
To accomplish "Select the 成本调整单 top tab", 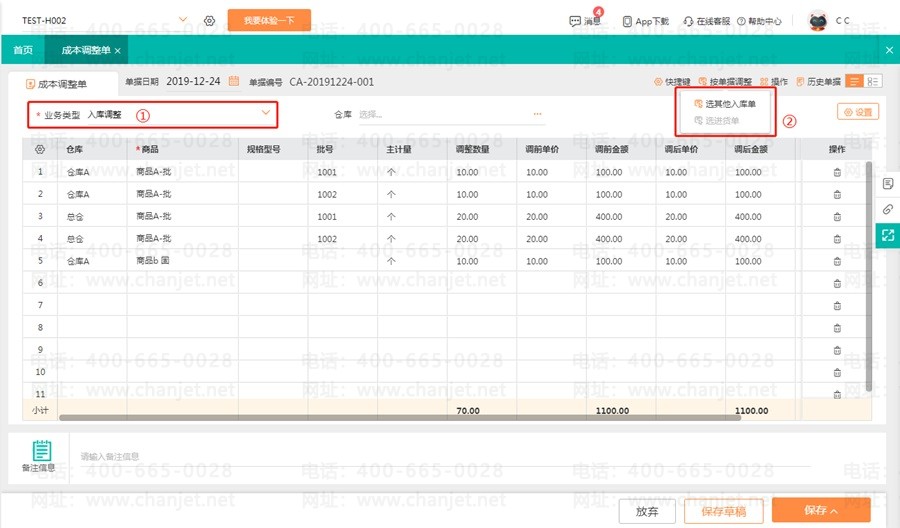I will (86, 50).
